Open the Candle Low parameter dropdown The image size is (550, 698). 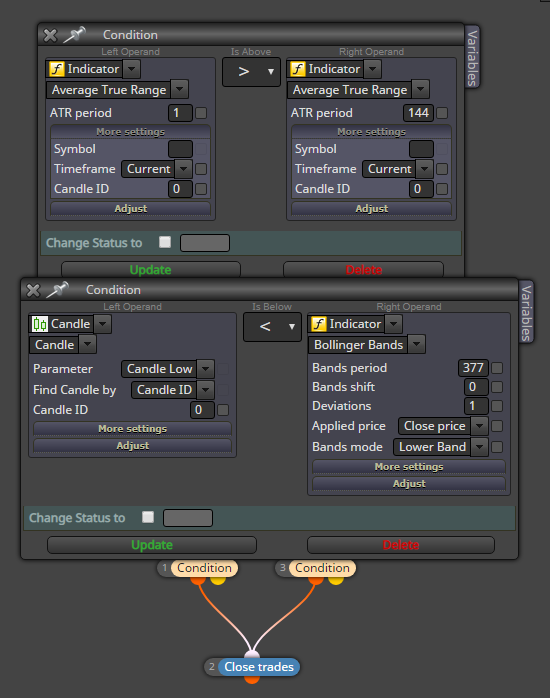click(205, 369)
